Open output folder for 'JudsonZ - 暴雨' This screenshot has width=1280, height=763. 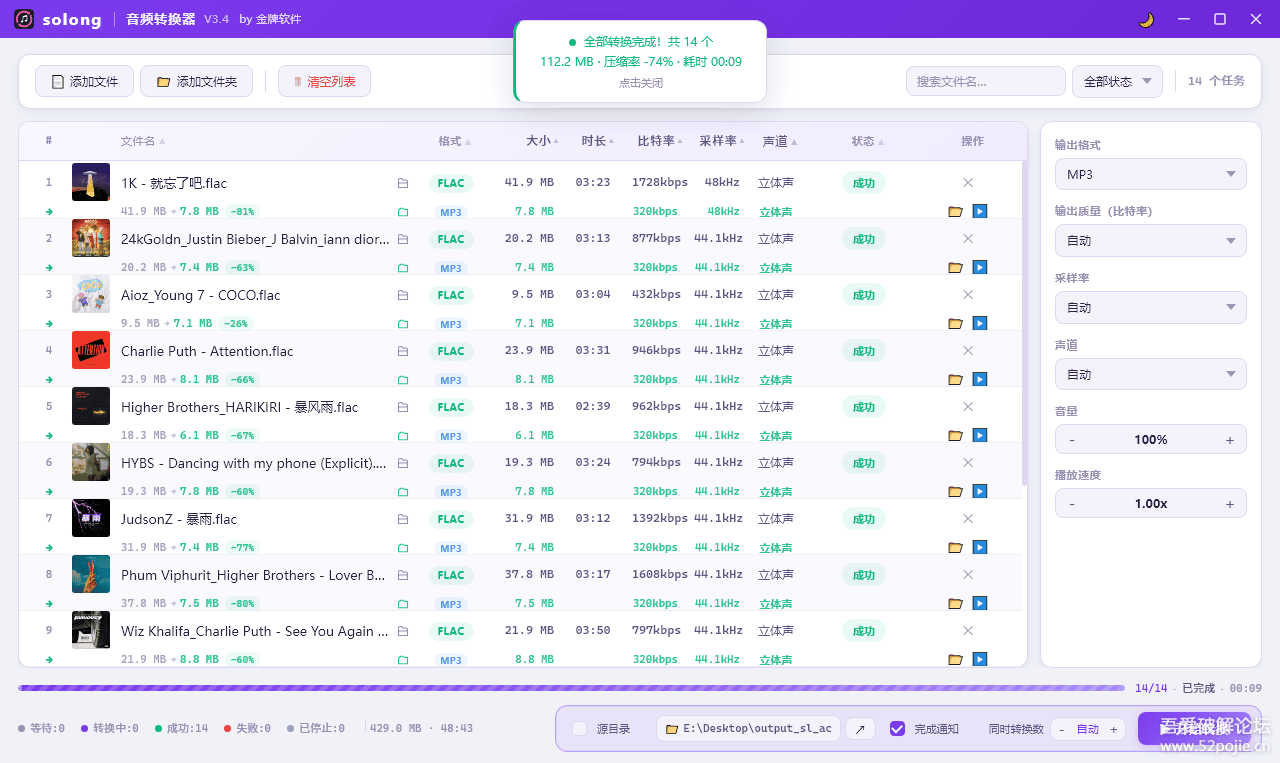click(x=955, y=547)
